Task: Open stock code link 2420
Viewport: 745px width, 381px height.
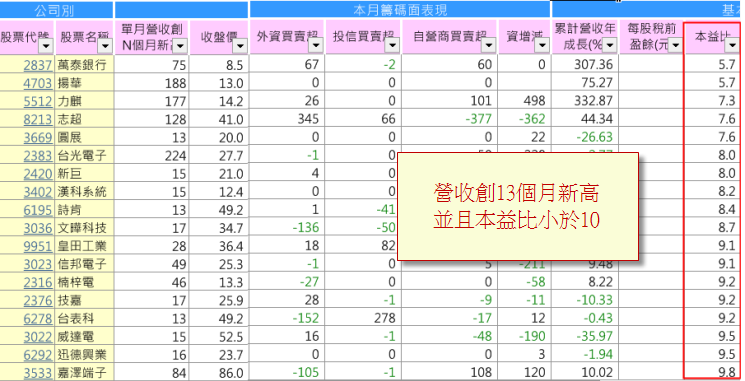Action: (x=38, y=173)
